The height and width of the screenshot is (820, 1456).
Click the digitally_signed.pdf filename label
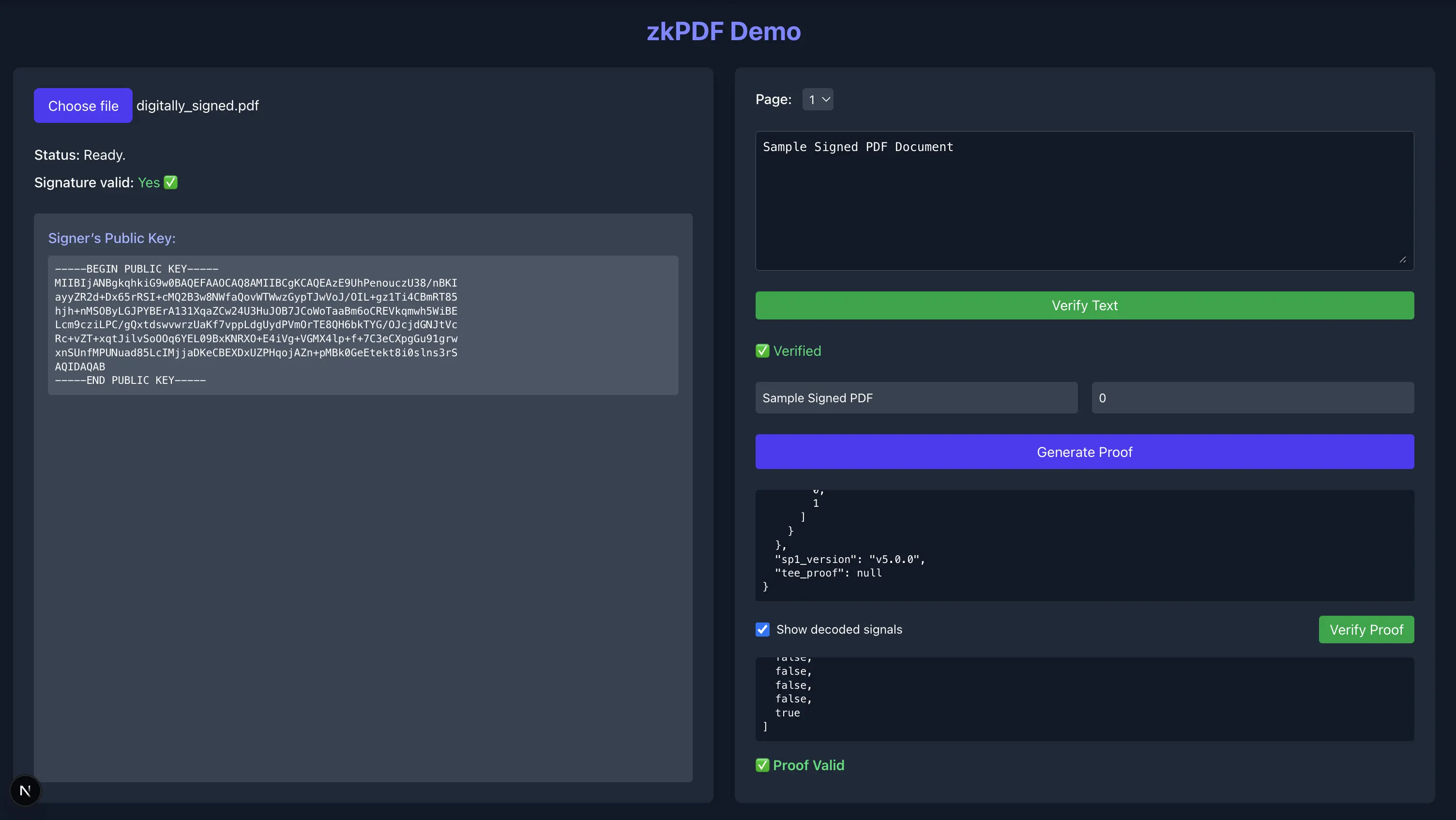197,105
